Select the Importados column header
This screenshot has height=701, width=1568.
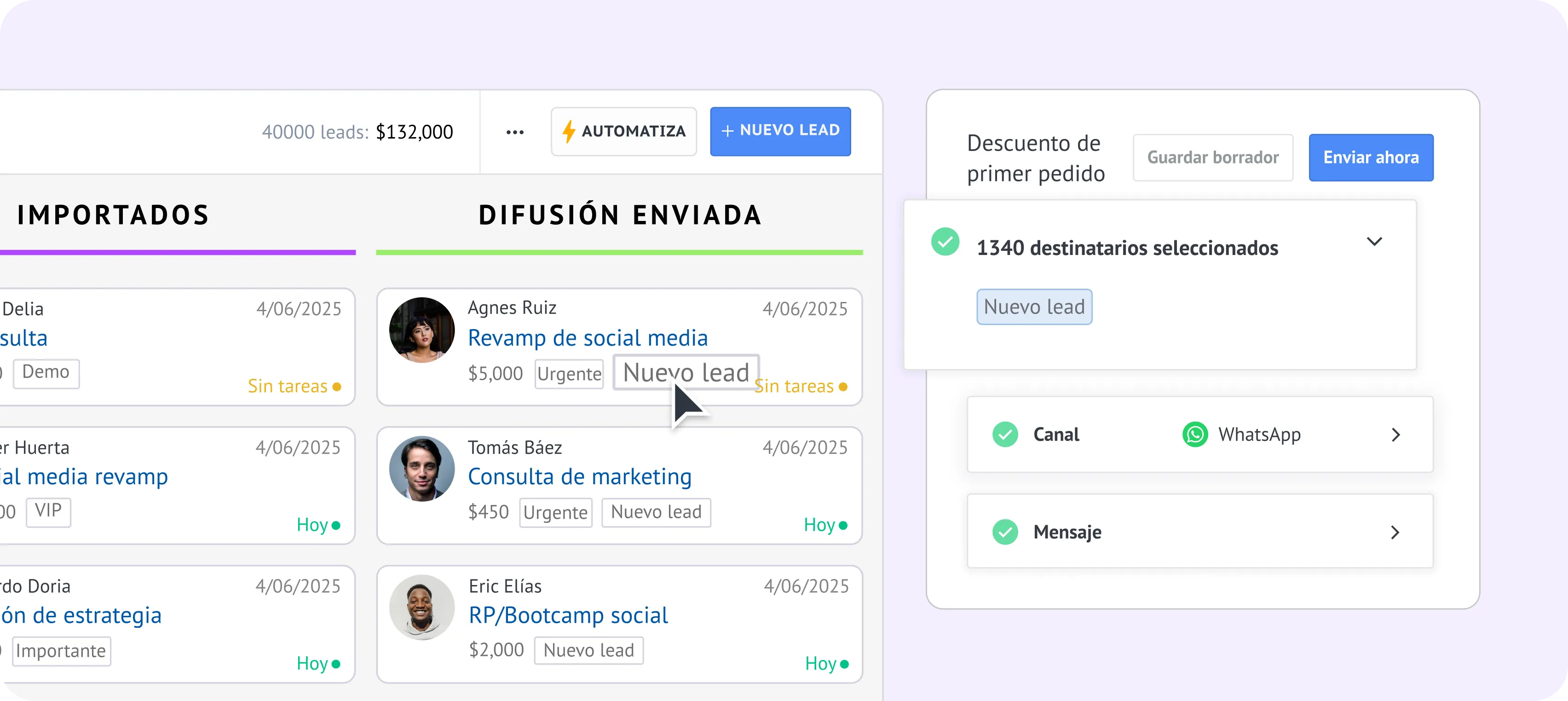[113, 215]
